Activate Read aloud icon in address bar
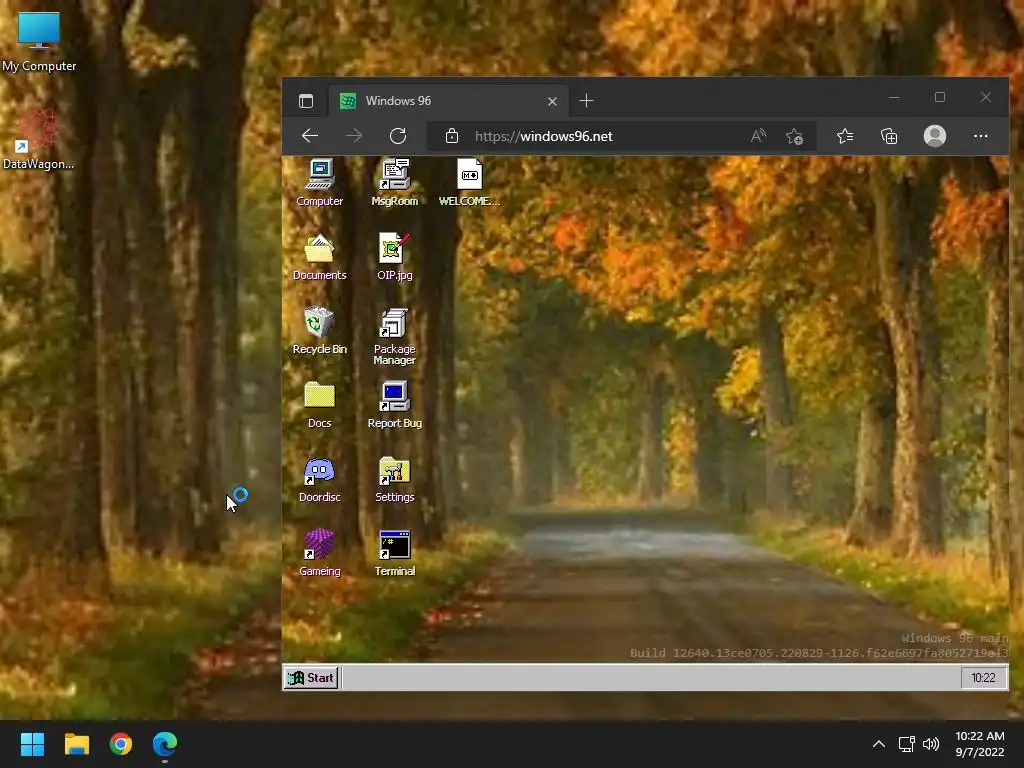 click(x=758, y=136)
